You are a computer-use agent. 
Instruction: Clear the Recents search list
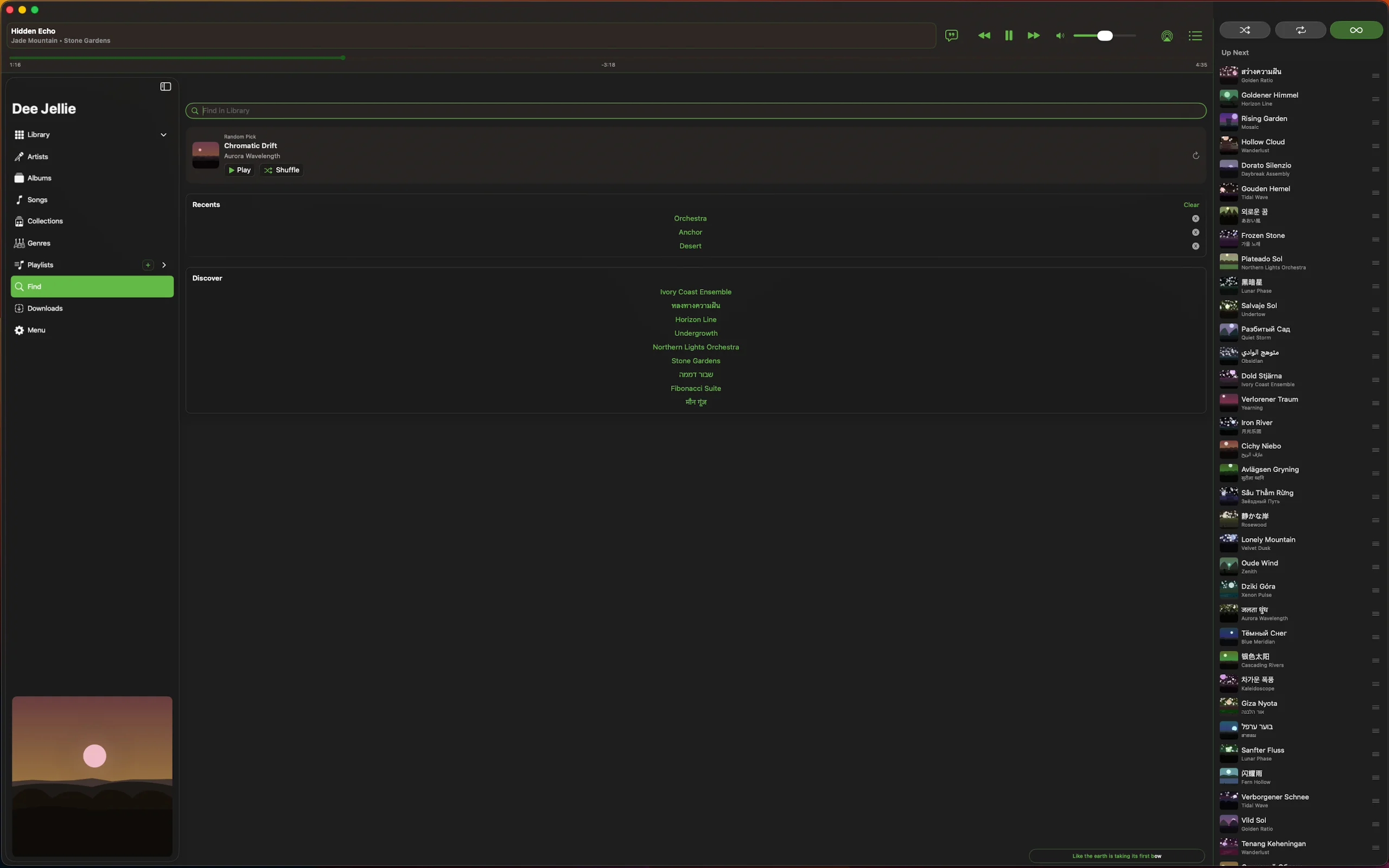(x=1190, y=205)
